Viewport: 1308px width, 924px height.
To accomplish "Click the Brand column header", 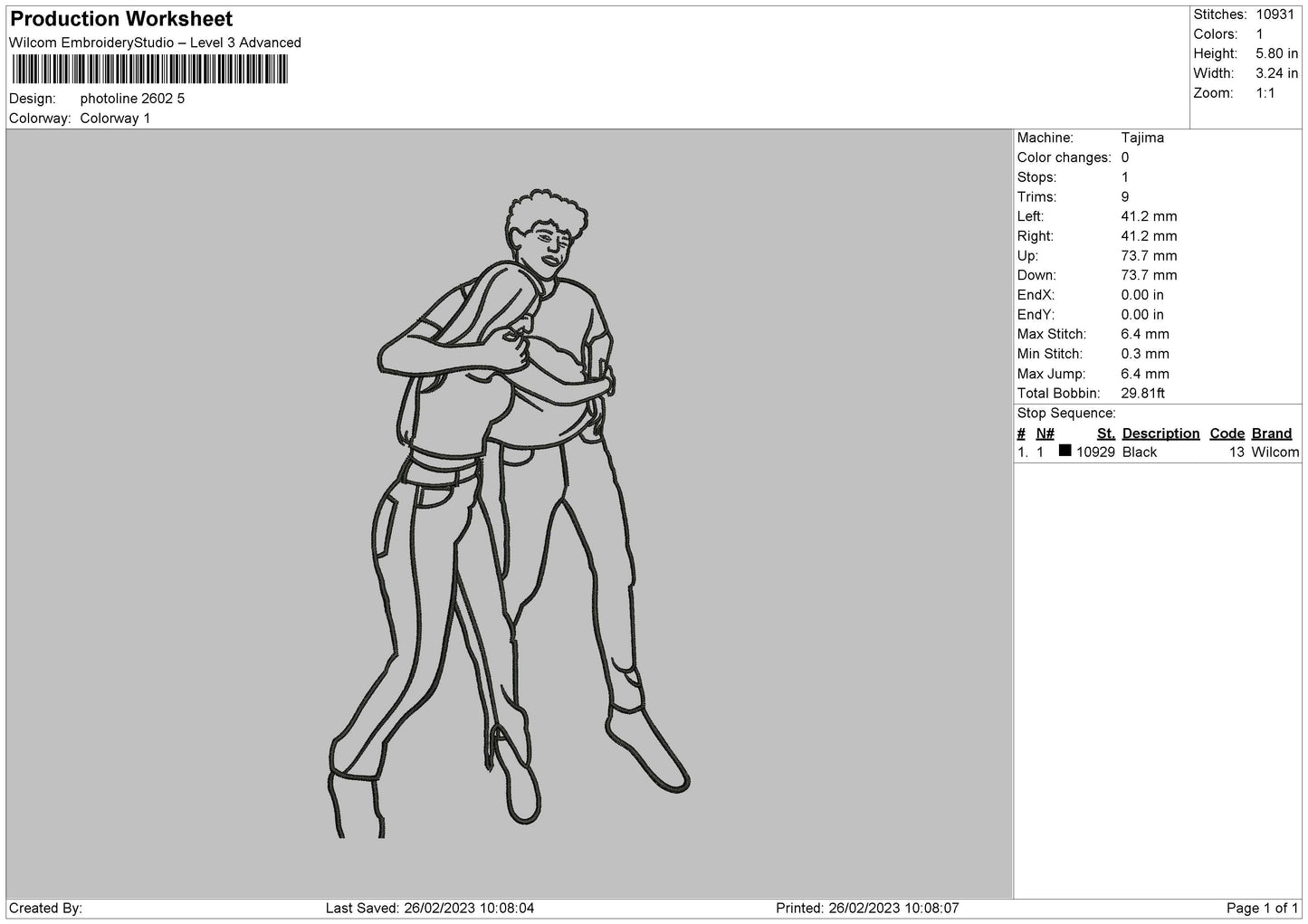I will [x=1272, y=433].
